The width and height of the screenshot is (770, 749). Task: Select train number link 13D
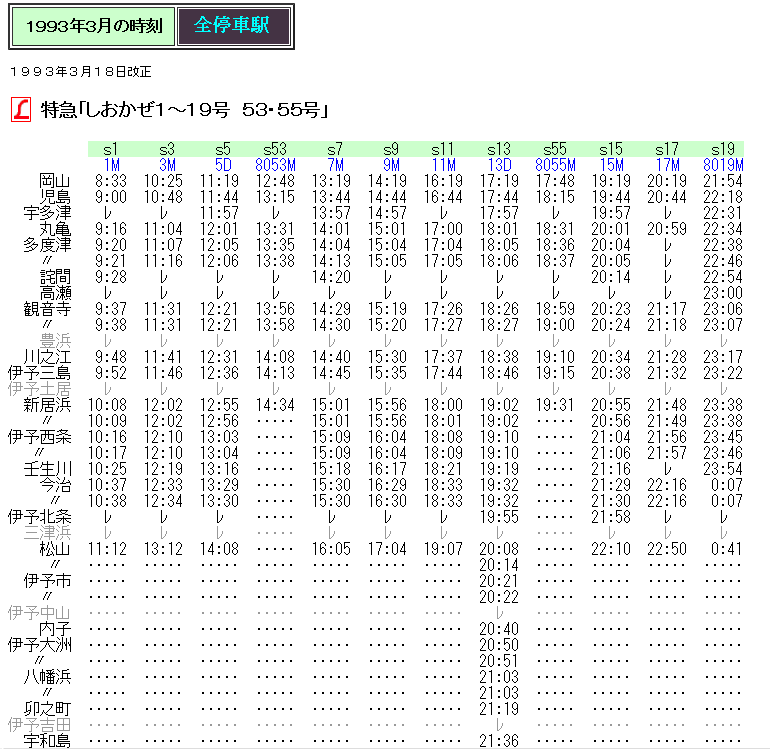(x=500, y=165)
